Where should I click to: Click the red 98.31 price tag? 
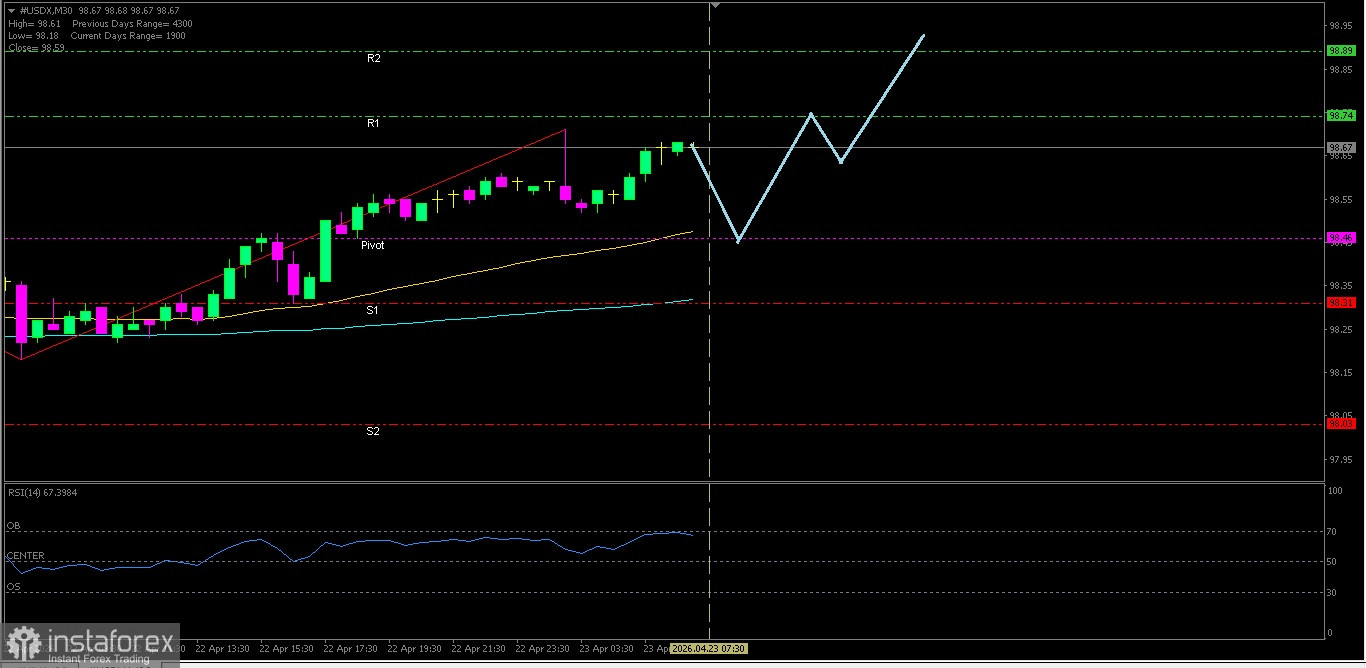coord(1341,303)
